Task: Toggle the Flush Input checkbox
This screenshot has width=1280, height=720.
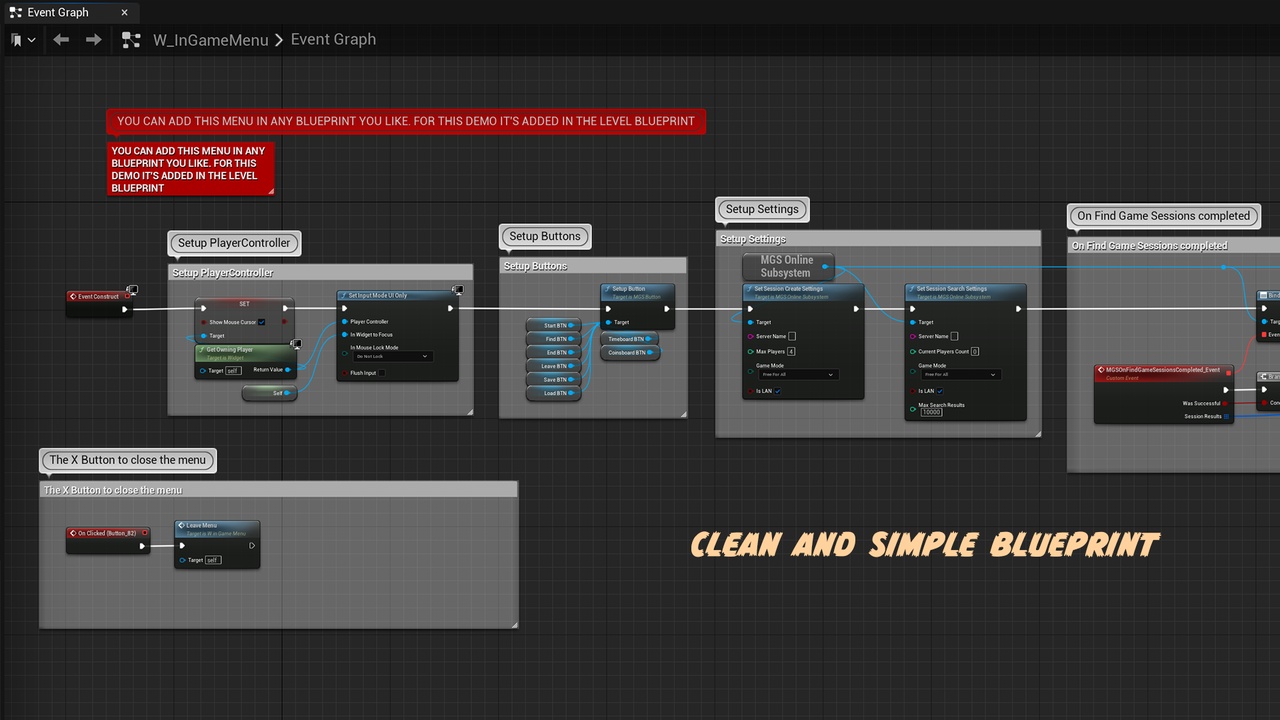Action: (382, 373)
